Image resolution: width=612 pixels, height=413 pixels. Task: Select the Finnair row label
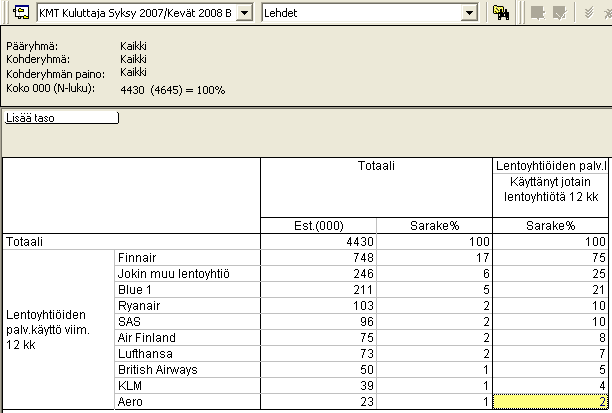(187, 258)
